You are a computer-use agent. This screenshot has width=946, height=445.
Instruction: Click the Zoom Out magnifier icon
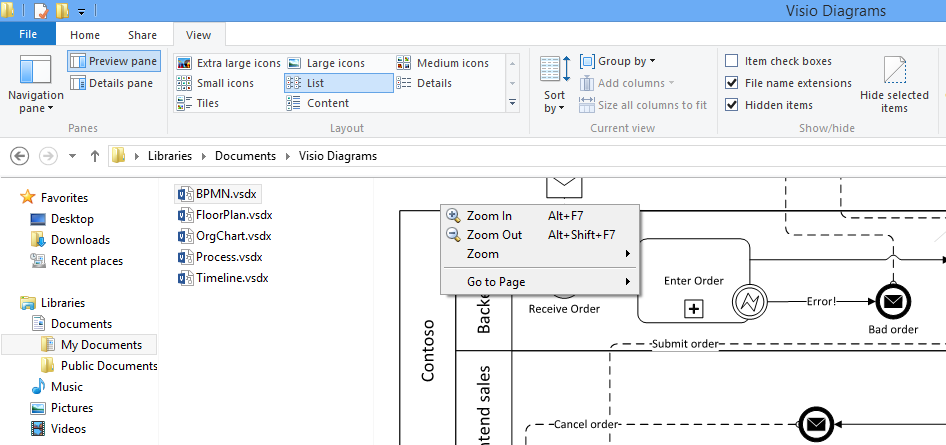point(453,235)
